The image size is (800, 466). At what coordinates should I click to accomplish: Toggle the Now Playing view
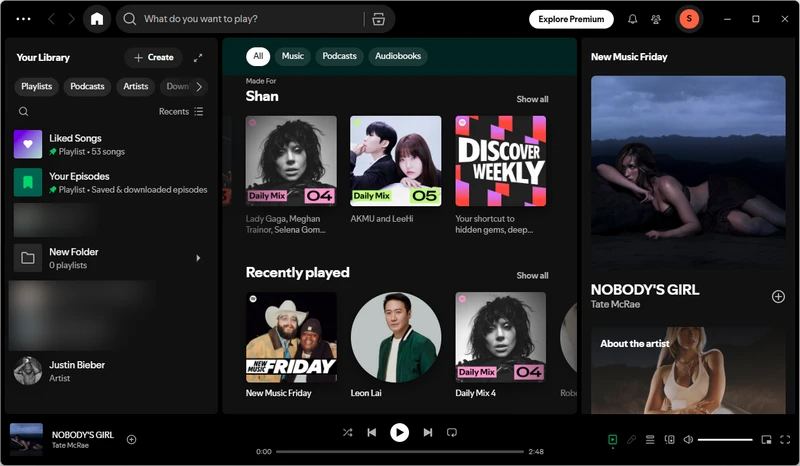(x=613, y=439)
